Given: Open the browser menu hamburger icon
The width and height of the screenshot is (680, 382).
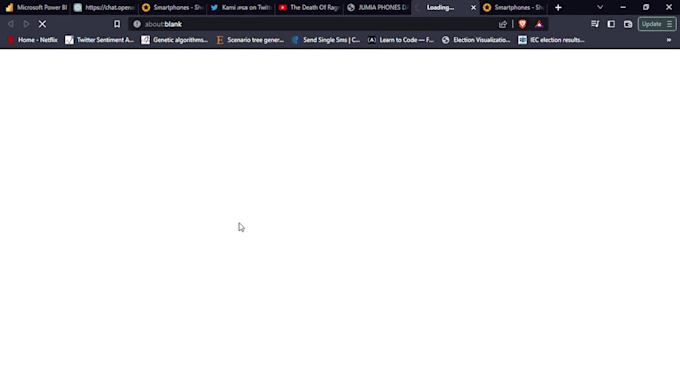Looking at the screenshot, I should click(669, 24).
